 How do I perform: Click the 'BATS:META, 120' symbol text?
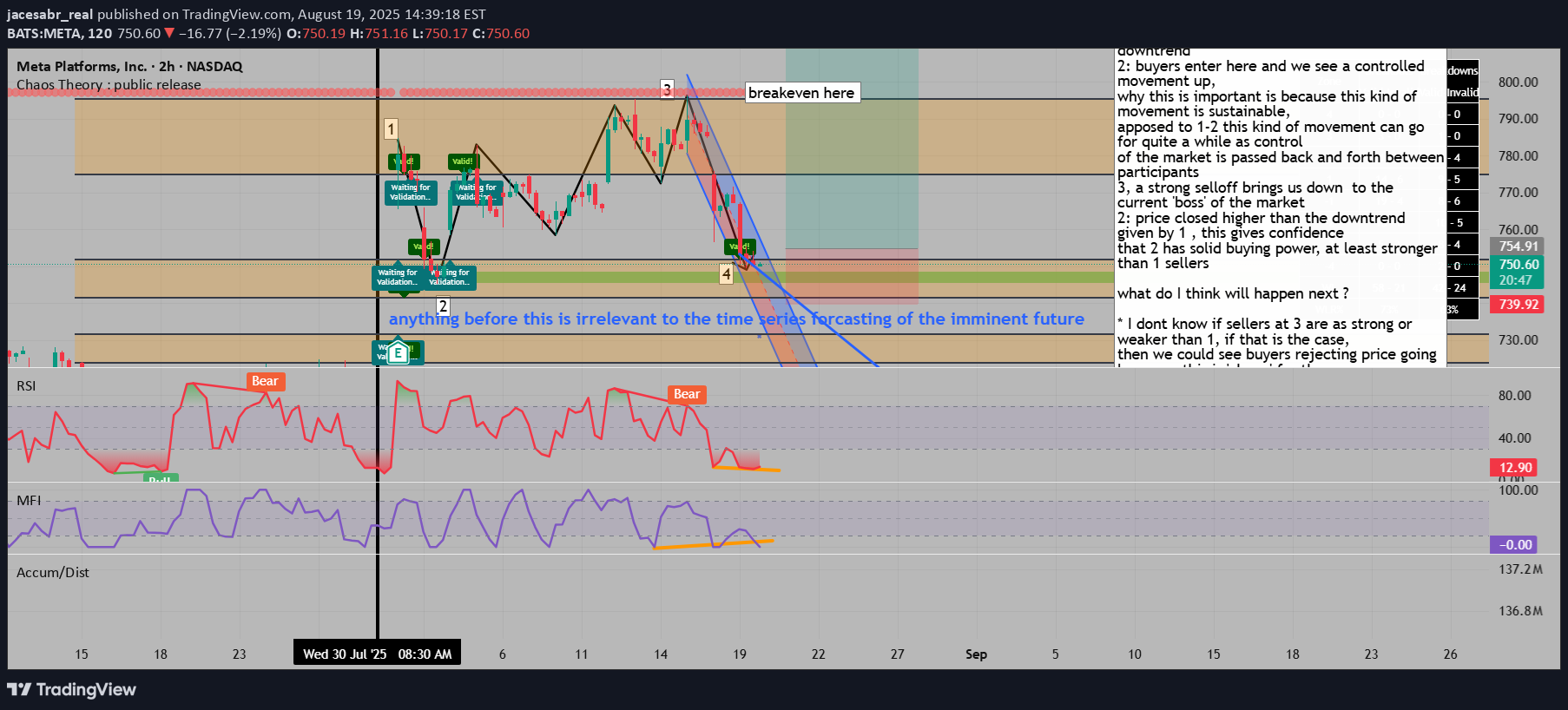pyautogui.click(x=59, y=34)
